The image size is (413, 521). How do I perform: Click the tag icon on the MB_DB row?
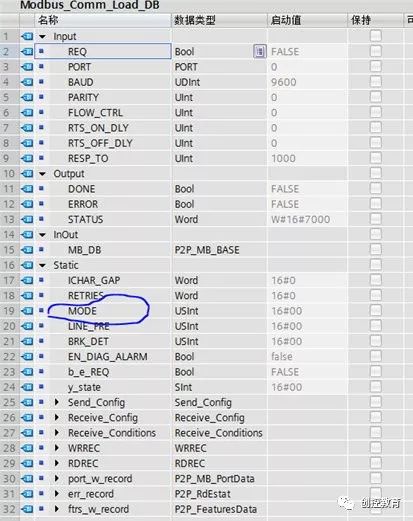[27, 250]
